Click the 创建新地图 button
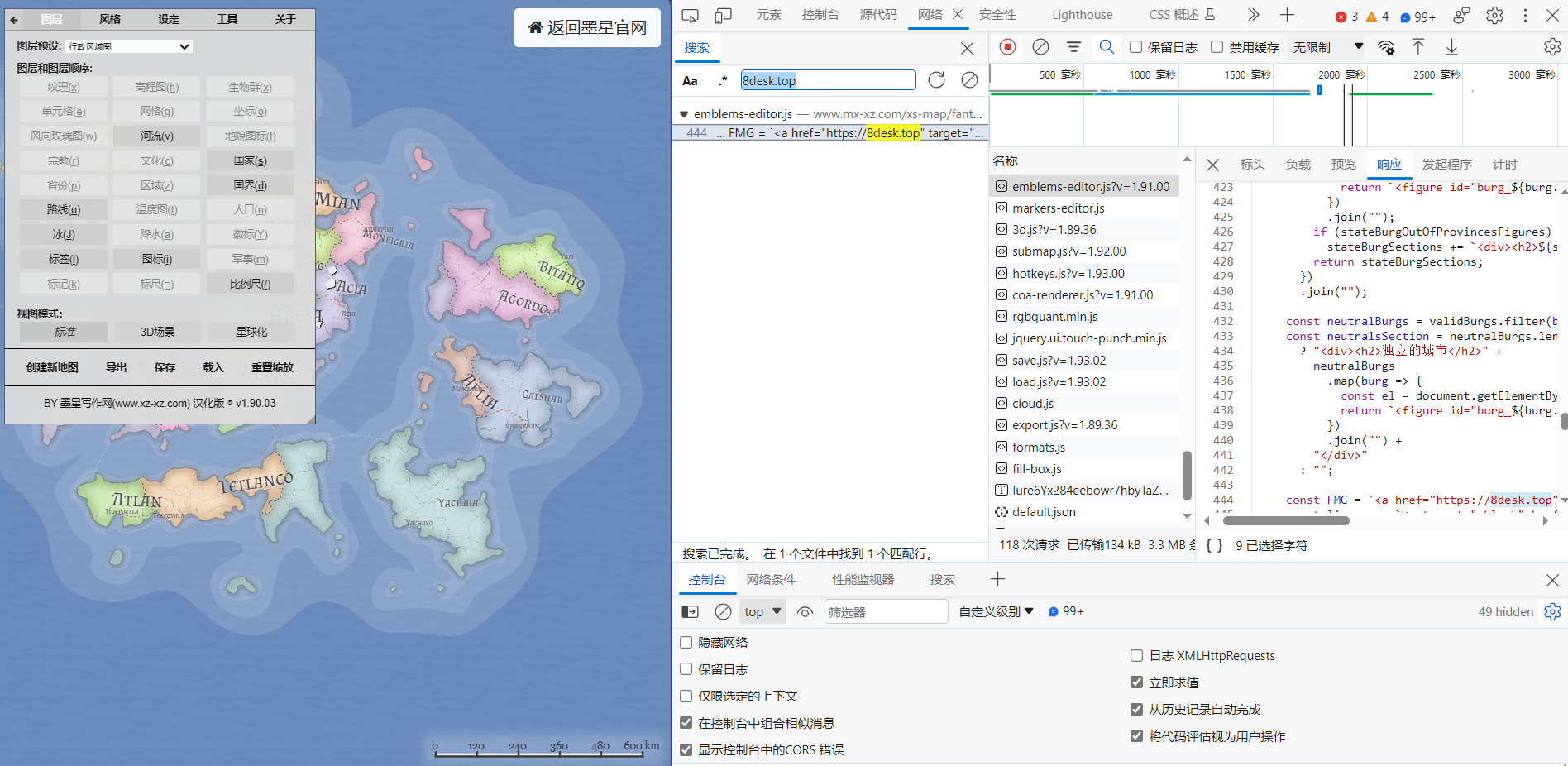Viewport: 1568px width, 766px height. (52, 367)
